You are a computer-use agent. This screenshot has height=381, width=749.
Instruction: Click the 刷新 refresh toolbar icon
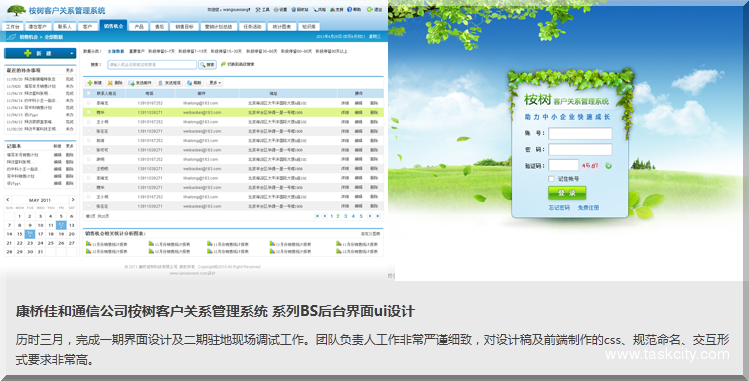tap(190, 83)
